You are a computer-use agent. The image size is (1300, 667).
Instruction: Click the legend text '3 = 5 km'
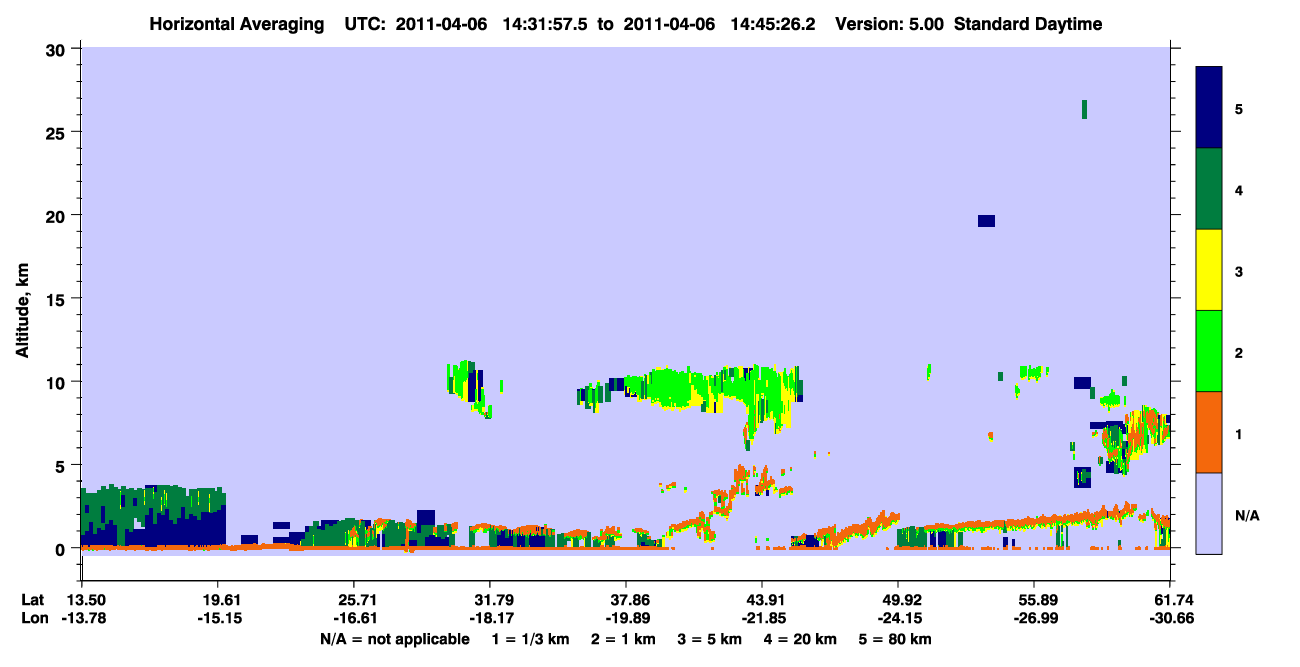(x=711, y=639)
